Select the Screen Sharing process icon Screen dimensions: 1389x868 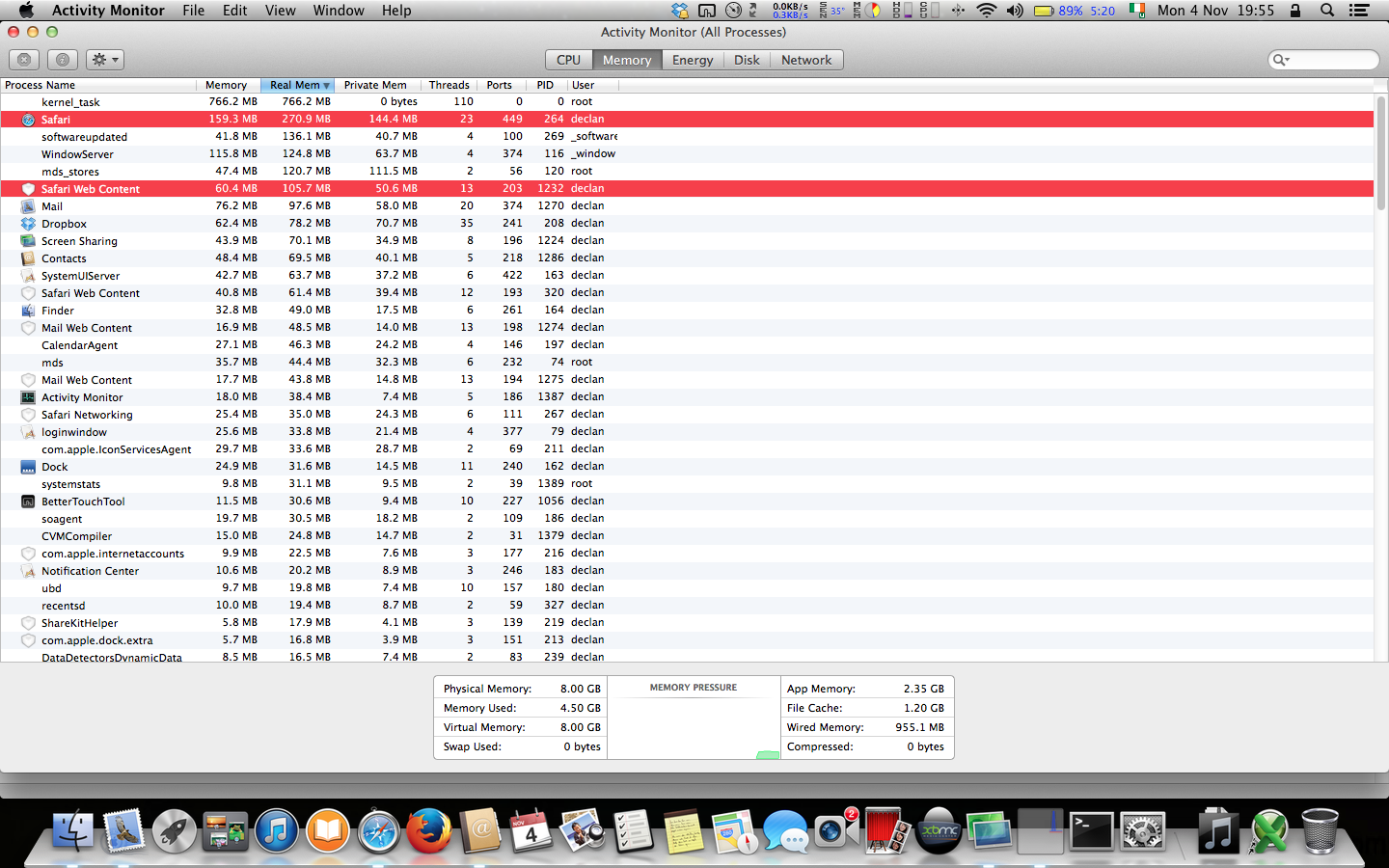(x=28, y=241)
